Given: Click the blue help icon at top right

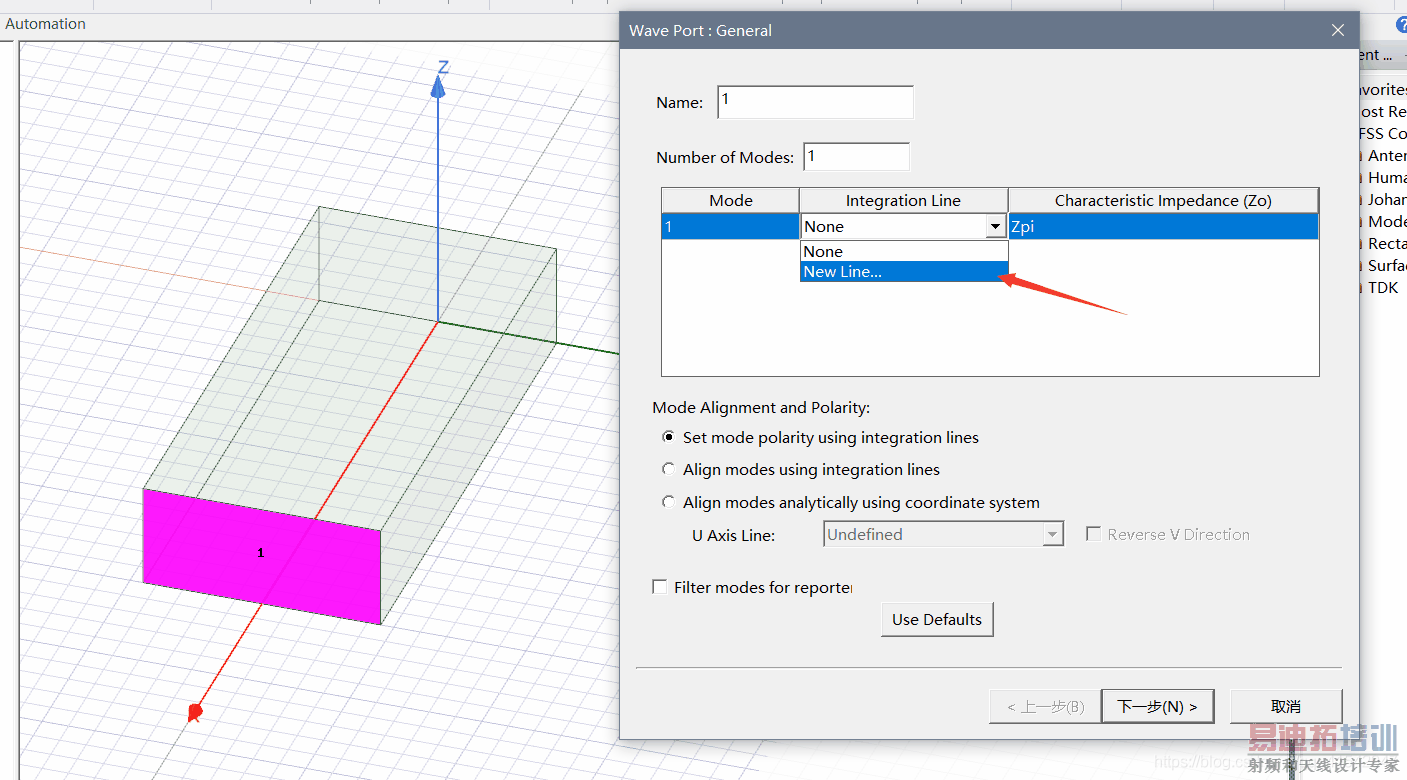Looking at the screenshot, I should click(x=1401, y=25).
